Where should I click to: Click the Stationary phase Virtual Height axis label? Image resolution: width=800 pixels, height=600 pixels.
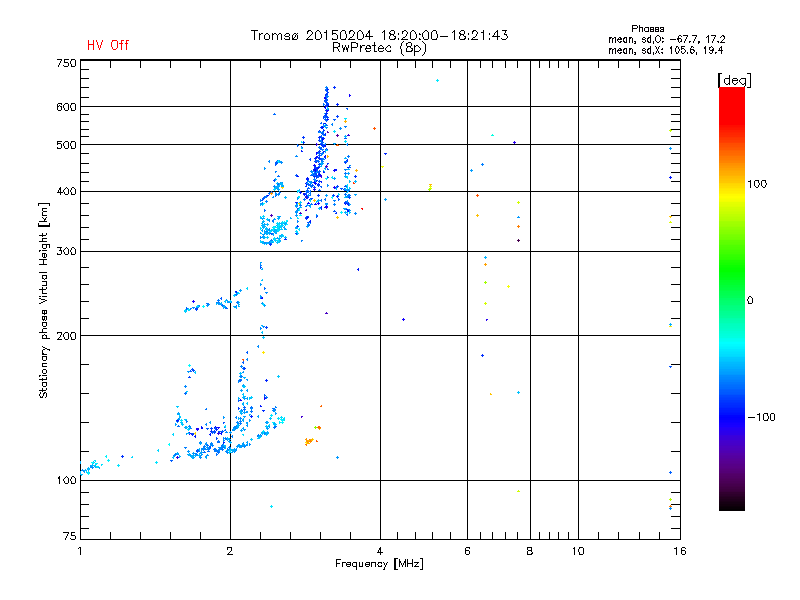[x=44, y=300]
